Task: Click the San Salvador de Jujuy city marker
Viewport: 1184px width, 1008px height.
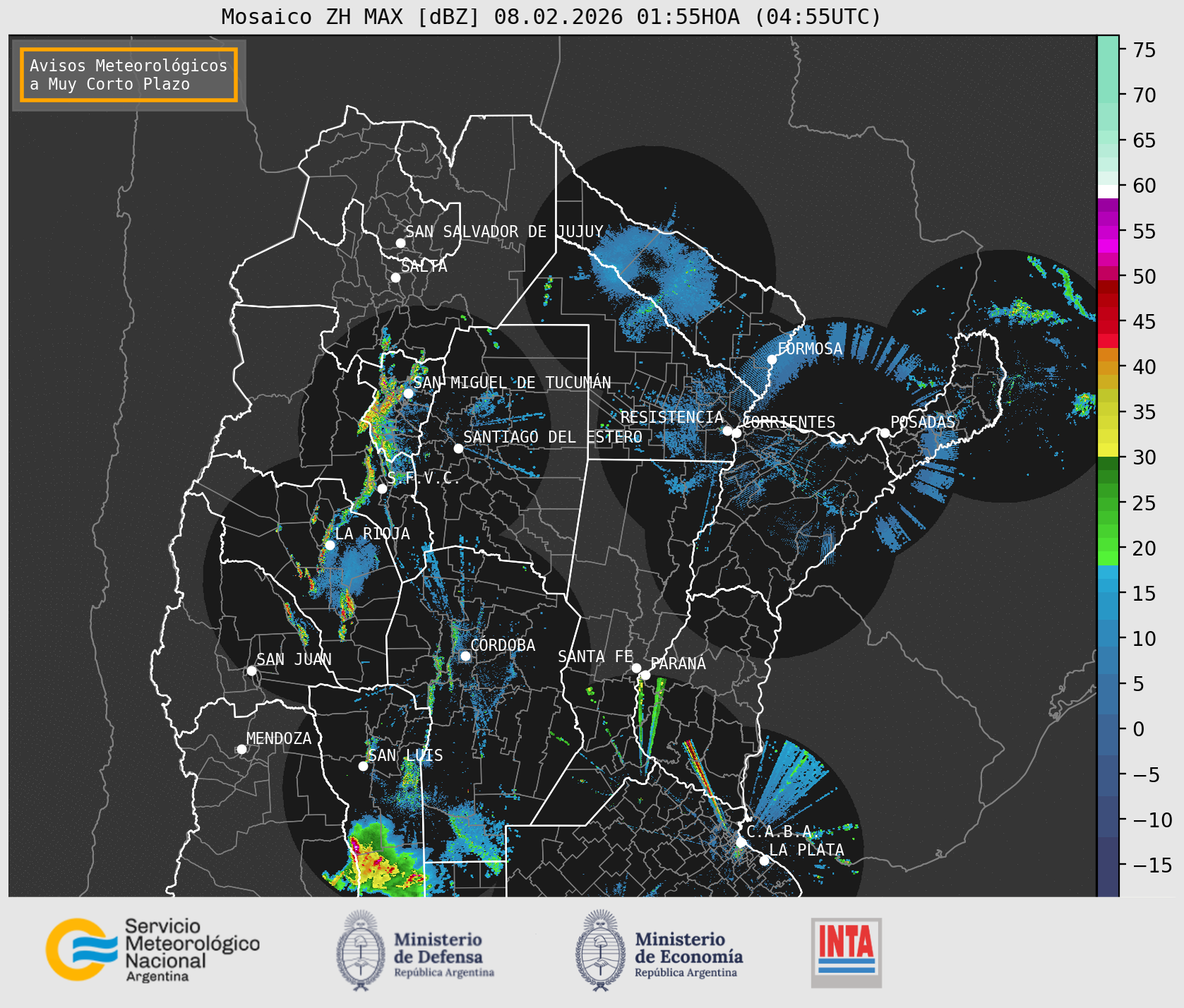Action: [x=400, y=243]
